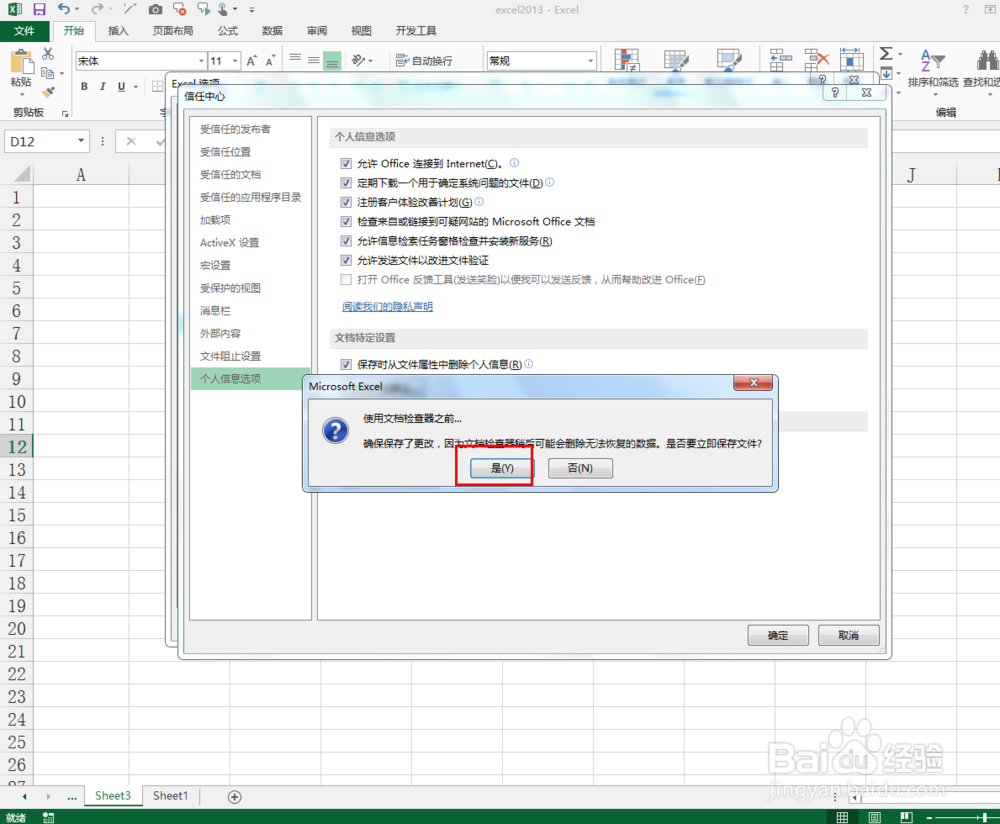Open the font size dropdown showing 11
This screenshot has height=824, width=1000.
click(x=235, y=60)
